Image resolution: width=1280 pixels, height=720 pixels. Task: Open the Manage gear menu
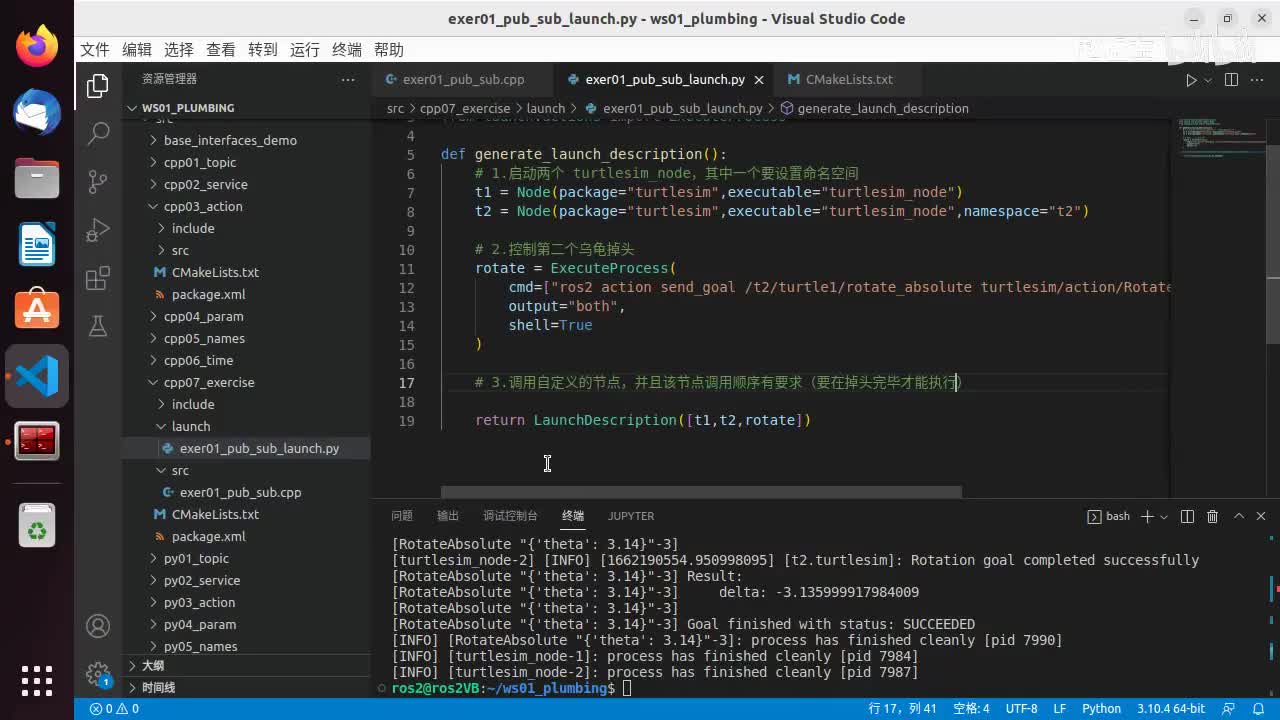(97, 673)
